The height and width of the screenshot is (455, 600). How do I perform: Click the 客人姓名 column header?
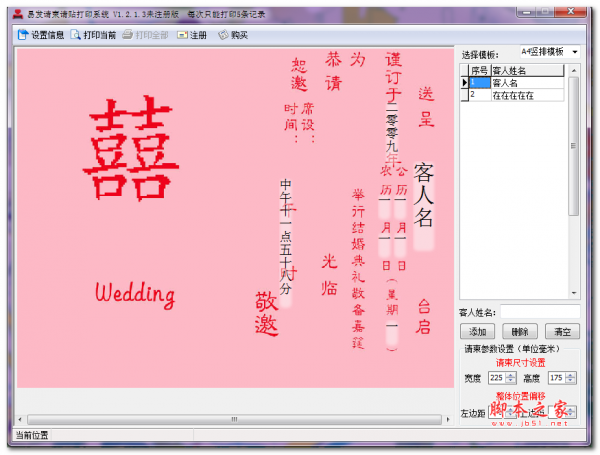click(527, 71)
